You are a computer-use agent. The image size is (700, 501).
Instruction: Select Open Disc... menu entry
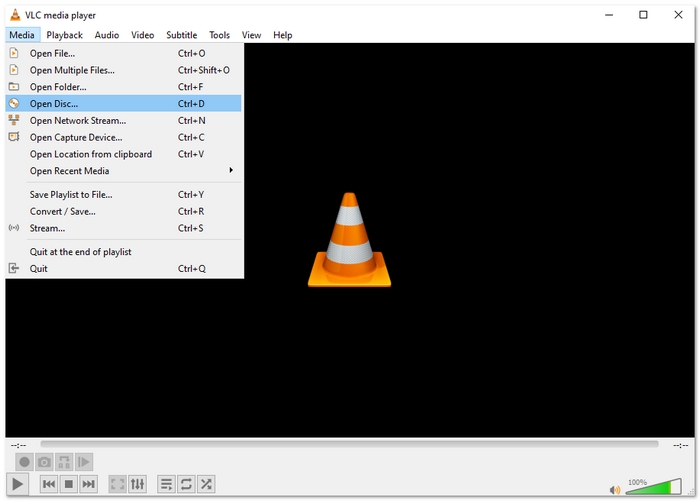pos(124,104)
